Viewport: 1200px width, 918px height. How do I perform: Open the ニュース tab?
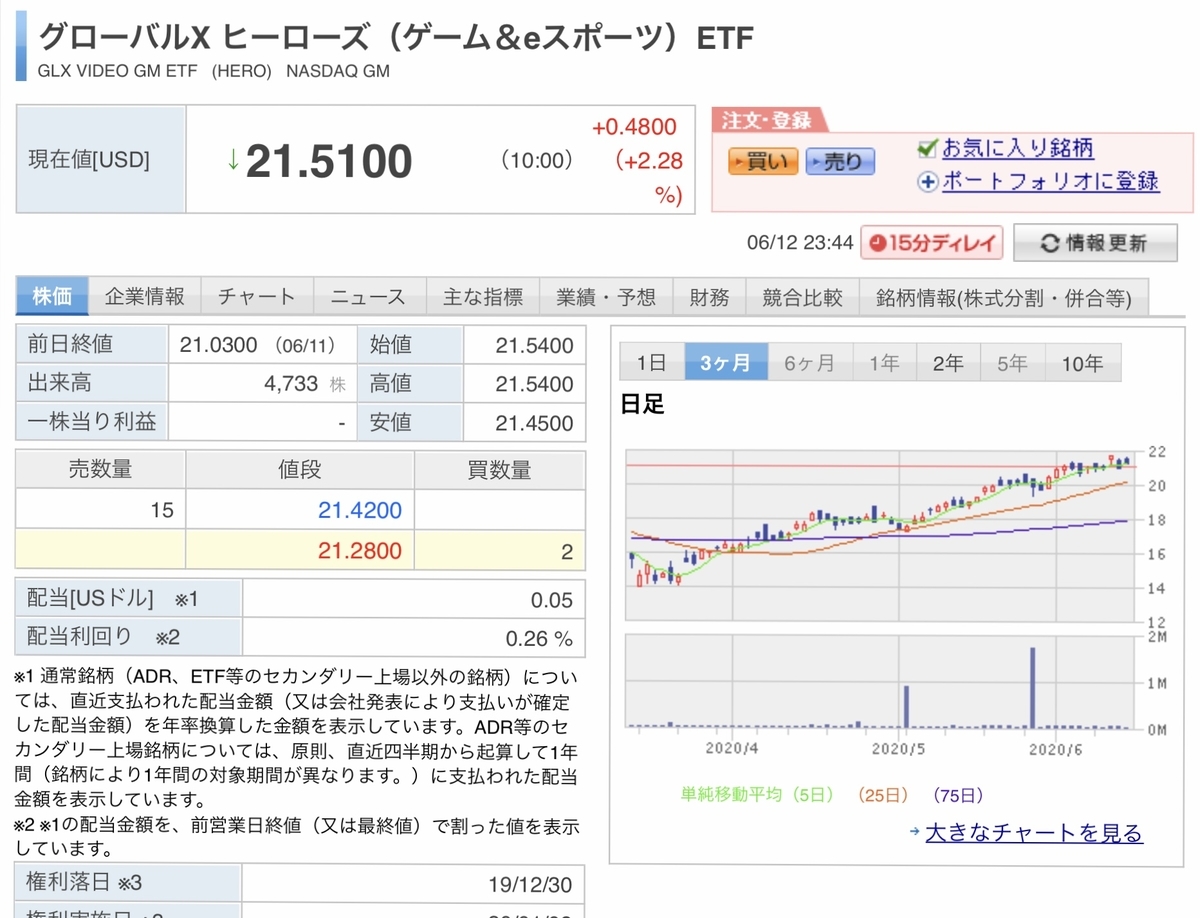pos(369,297)
